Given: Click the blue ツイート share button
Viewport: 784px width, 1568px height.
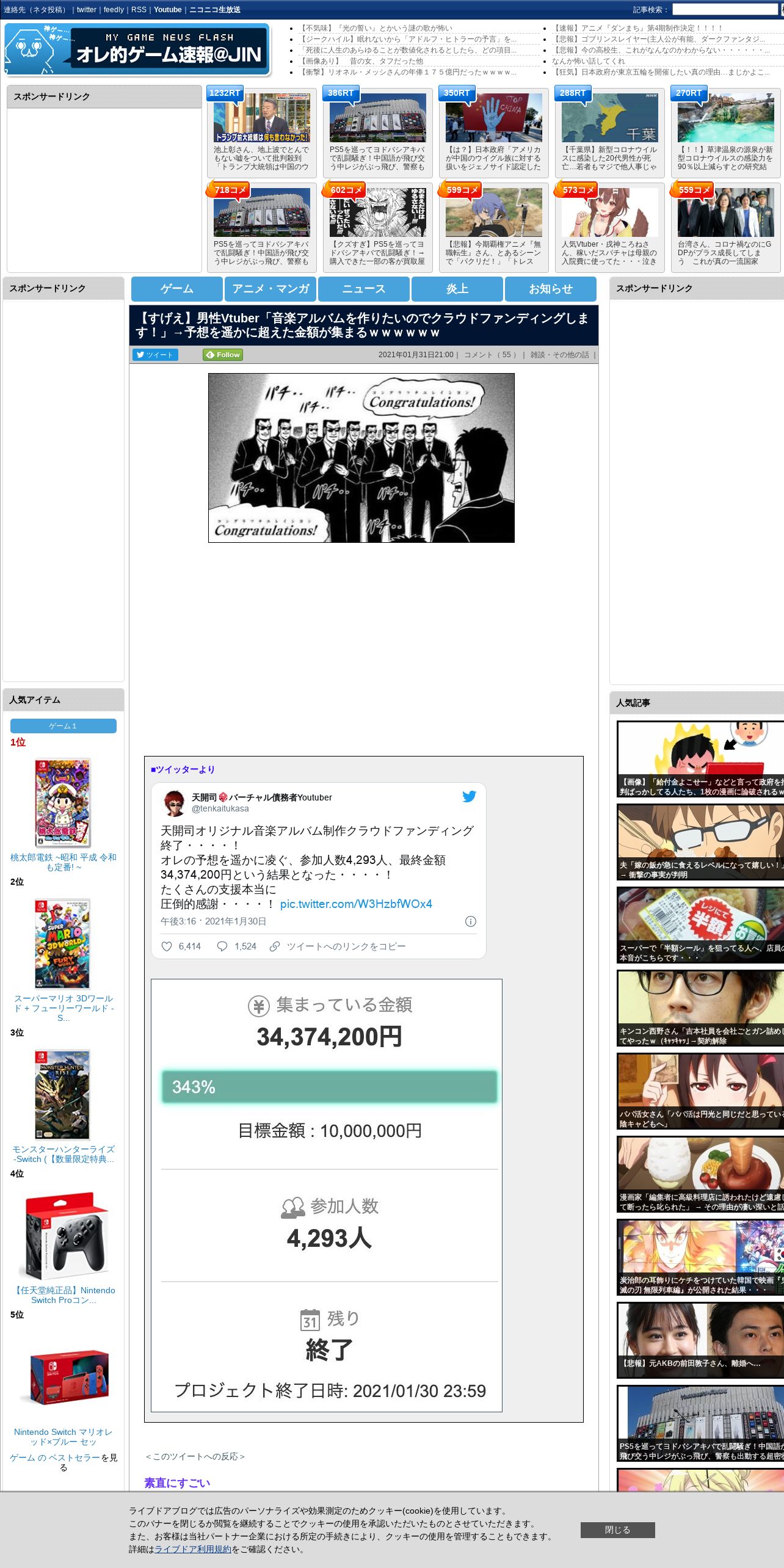Looking at the screenshot, I should point(155,355).
